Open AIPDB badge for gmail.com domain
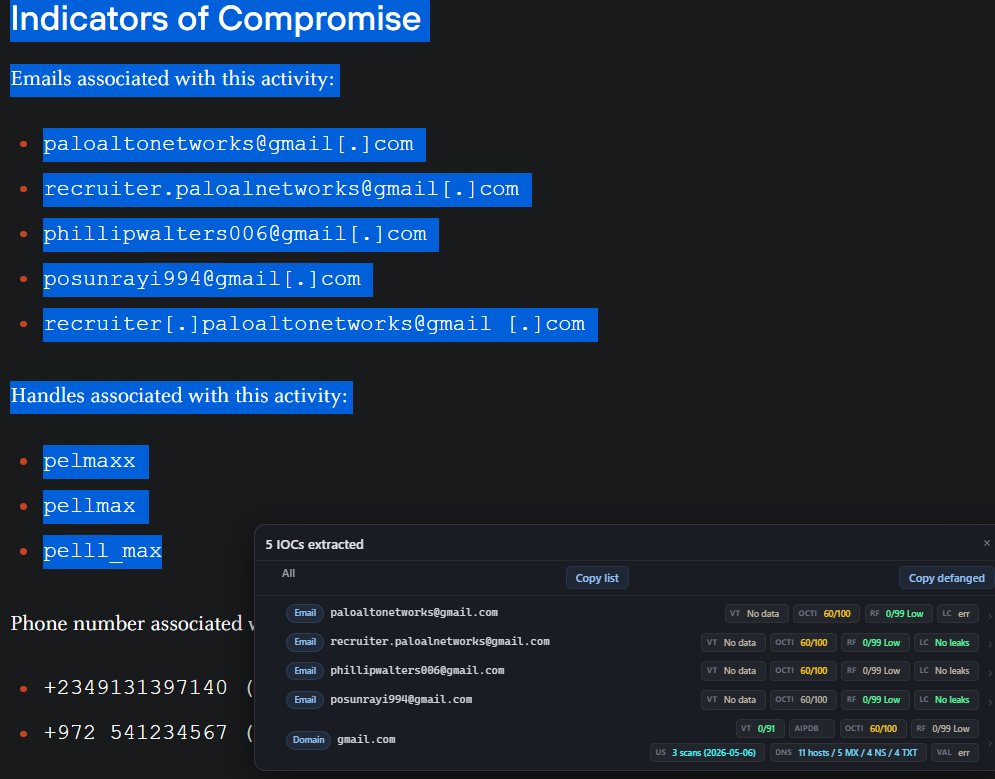Image resolution: width=995 pixels, height=779 pixels. point(812,728)
